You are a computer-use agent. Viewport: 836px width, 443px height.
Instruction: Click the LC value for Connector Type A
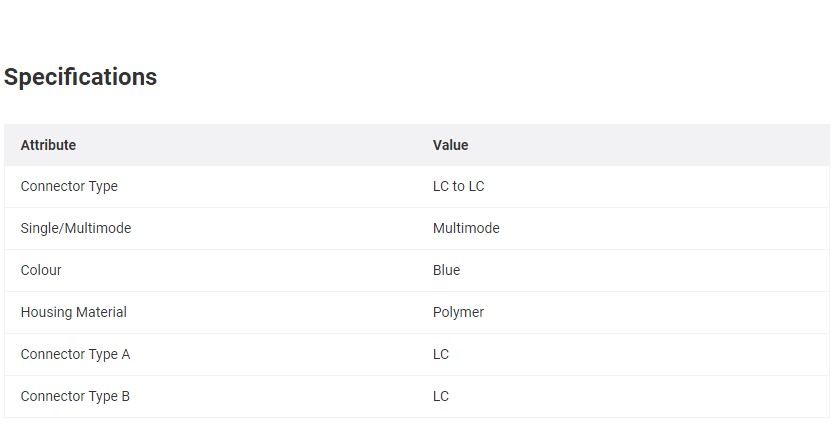pos(441,354)
